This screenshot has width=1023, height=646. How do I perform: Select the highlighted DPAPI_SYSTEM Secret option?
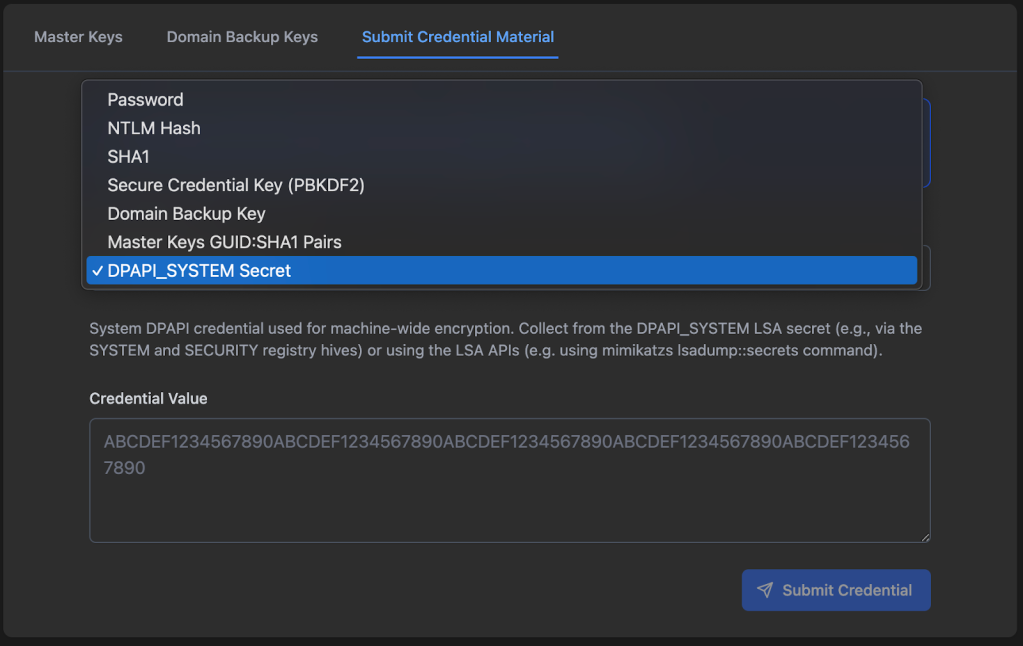(x=199, y=270)
